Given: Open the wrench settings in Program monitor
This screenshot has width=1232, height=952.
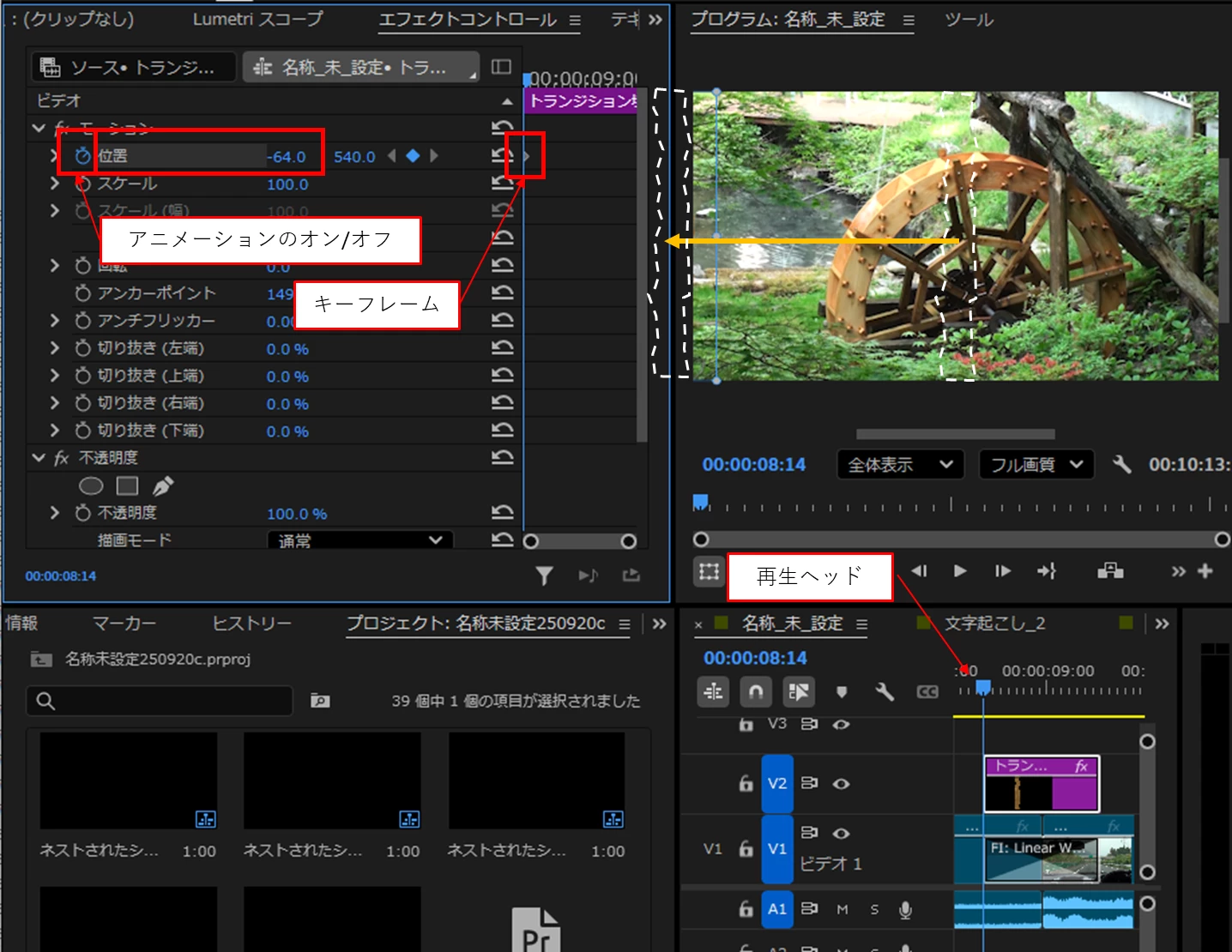Looking at the screenshot, I should click(x=1121, y=465).
